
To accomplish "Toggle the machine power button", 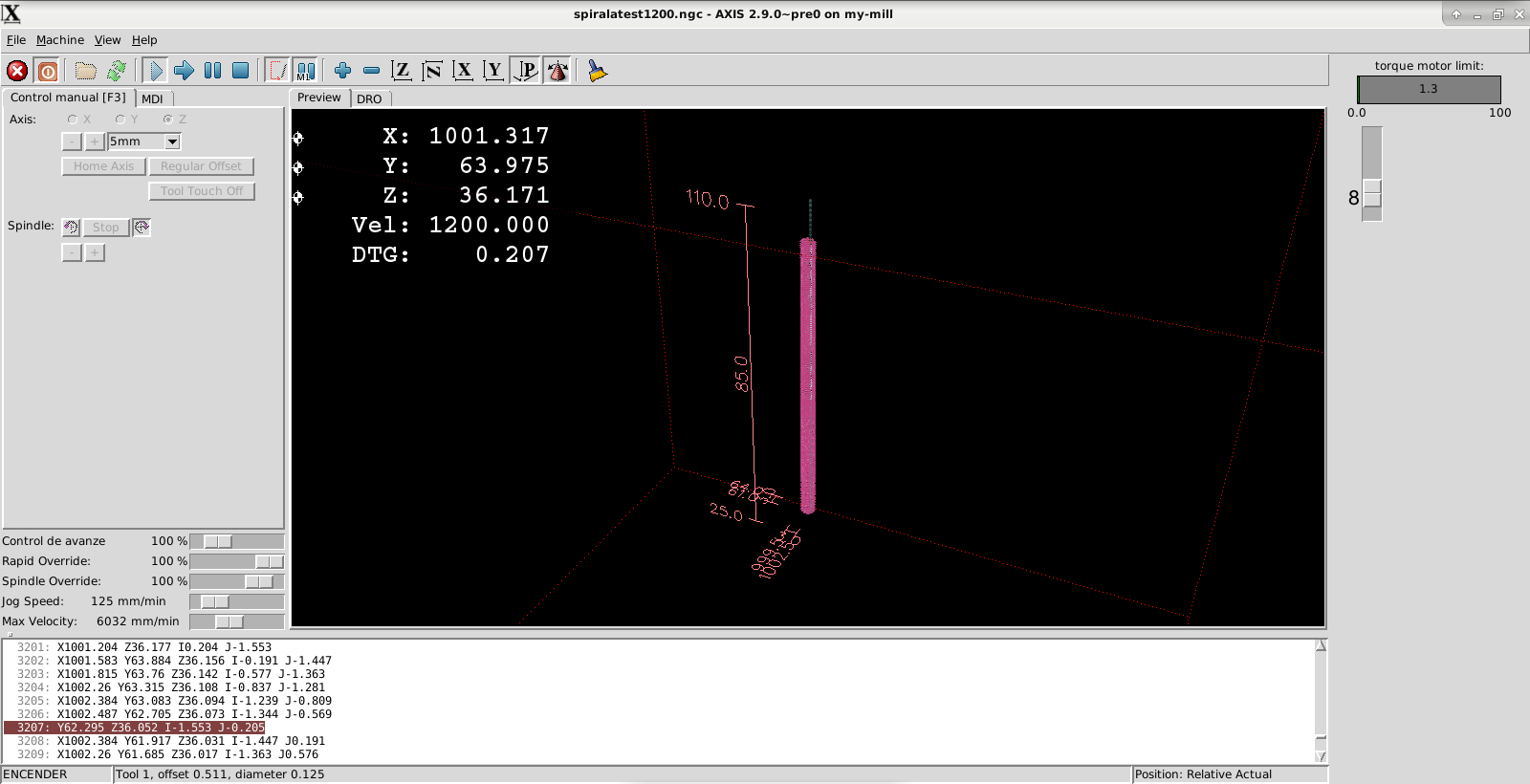I will point(47,71).
